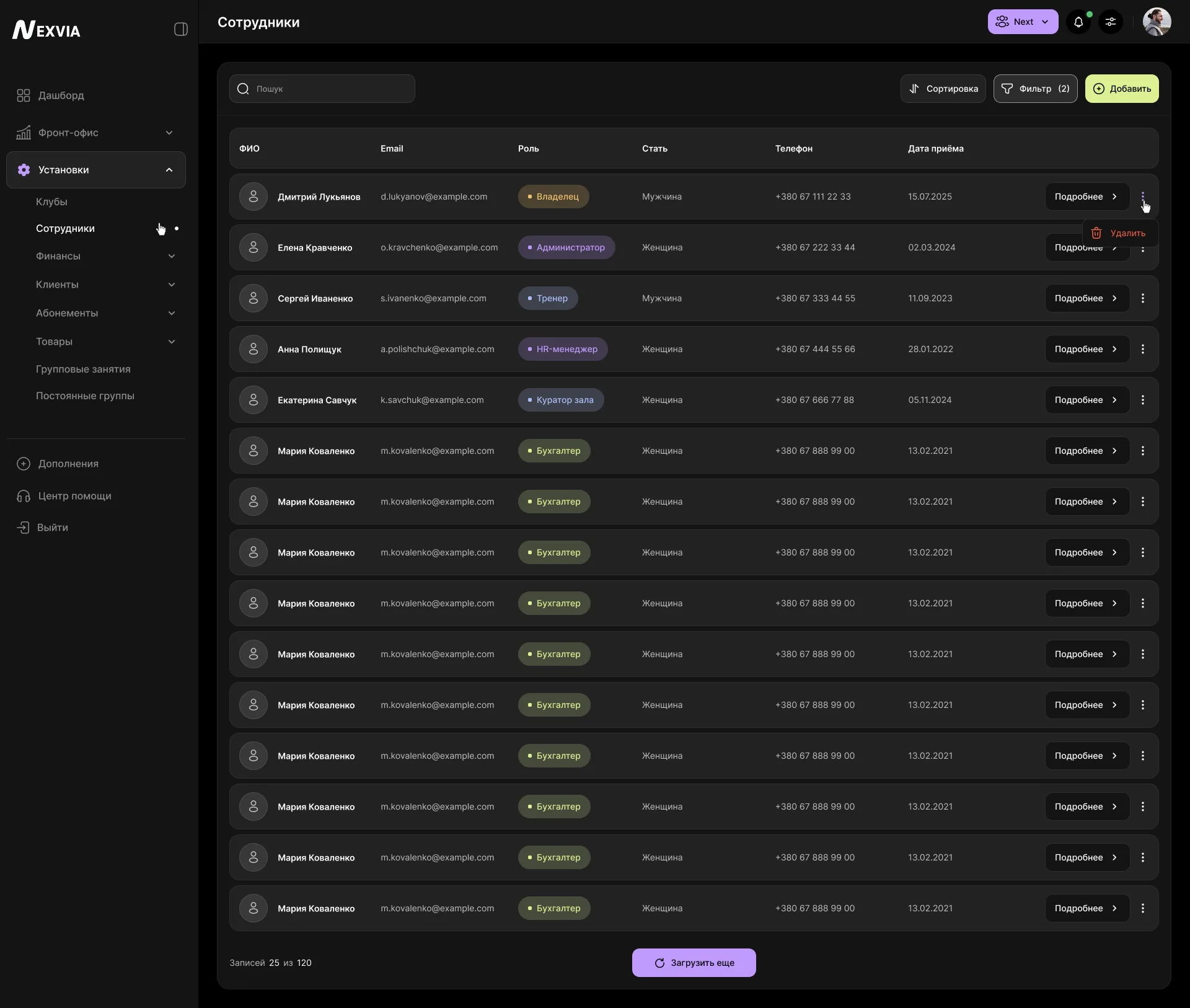
Task: Open the Фильтр (2) button
Action: pos(1035,89)
